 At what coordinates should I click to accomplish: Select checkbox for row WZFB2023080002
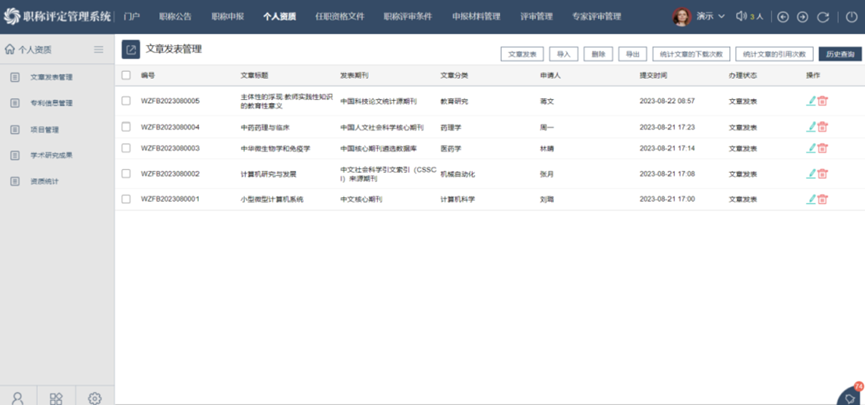(126, 173)
